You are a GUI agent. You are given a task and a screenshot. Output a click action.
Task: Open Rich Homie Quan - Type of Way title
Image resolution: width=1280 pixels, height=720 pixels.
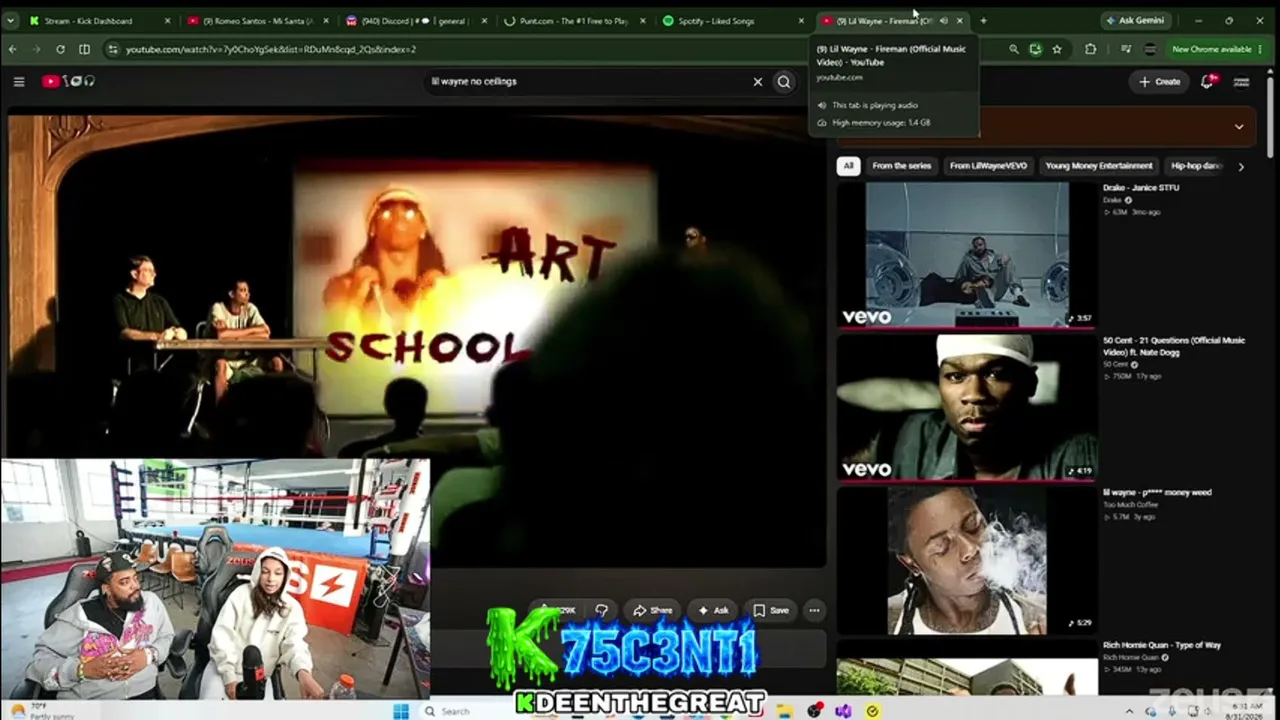point(1162,645)
